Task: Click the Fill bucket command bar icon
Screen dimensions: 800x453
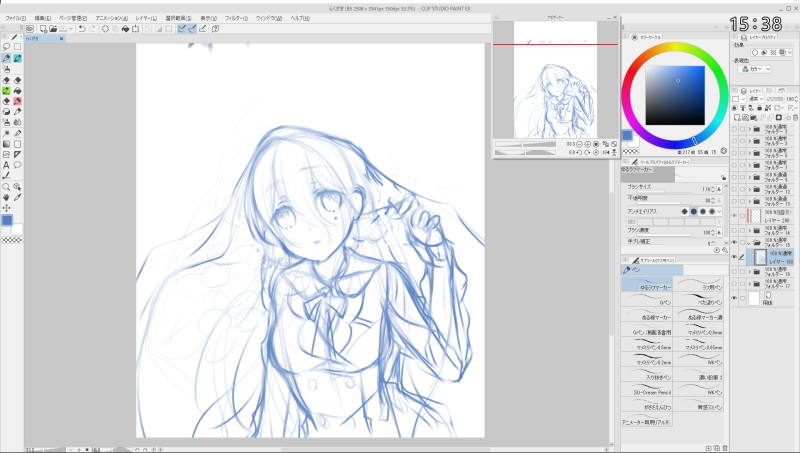Action: tap(125, 29)
